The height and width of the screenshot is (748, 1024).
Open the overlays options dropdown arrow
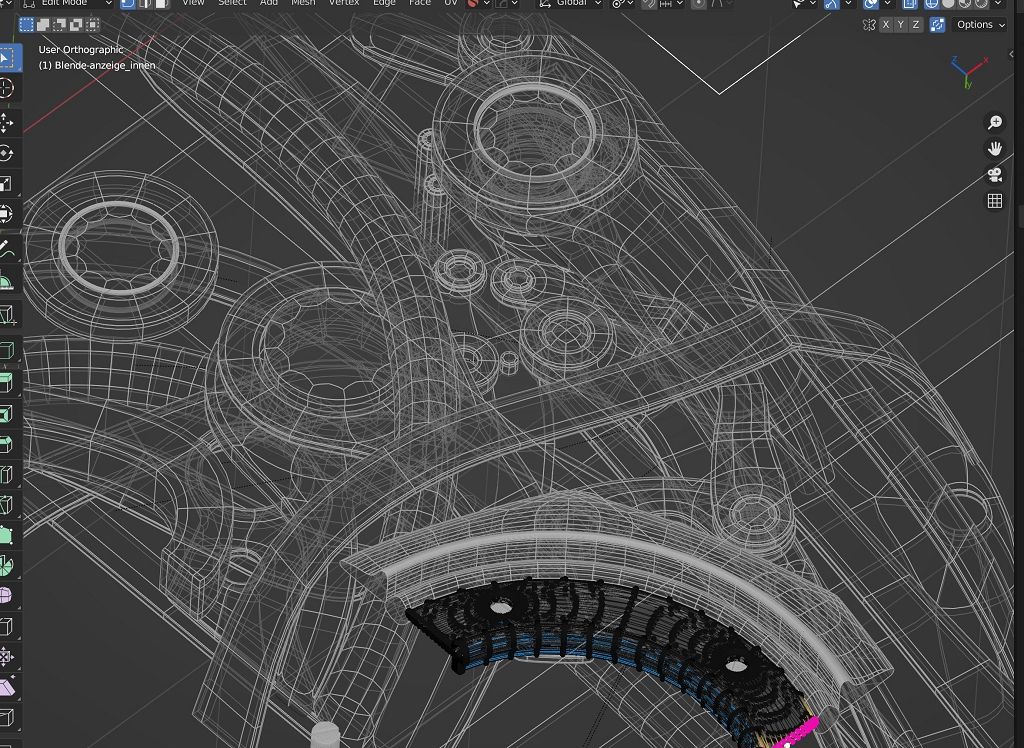[x=886, y=3]
